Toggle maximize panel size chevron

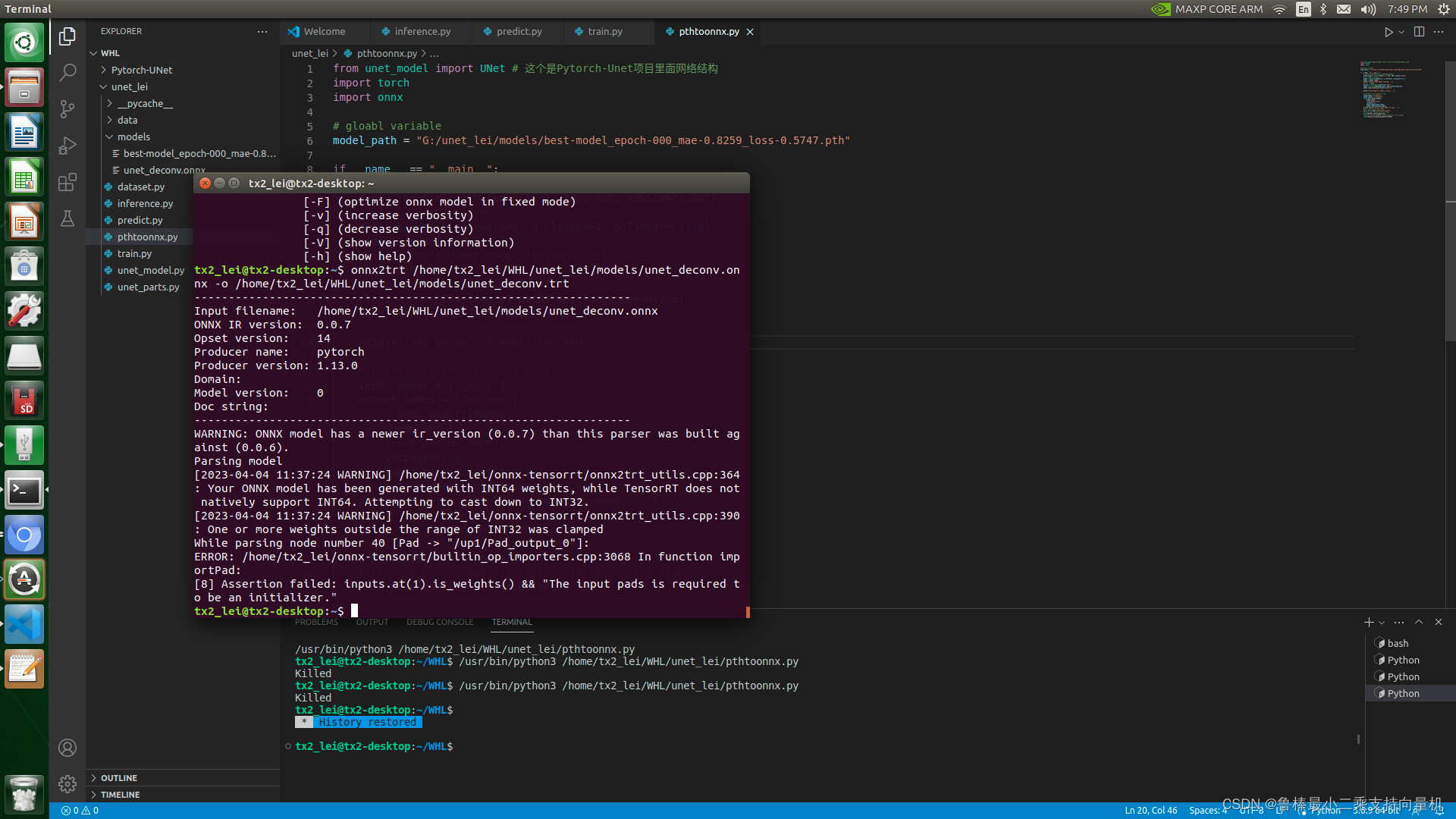pos(1419,622)
